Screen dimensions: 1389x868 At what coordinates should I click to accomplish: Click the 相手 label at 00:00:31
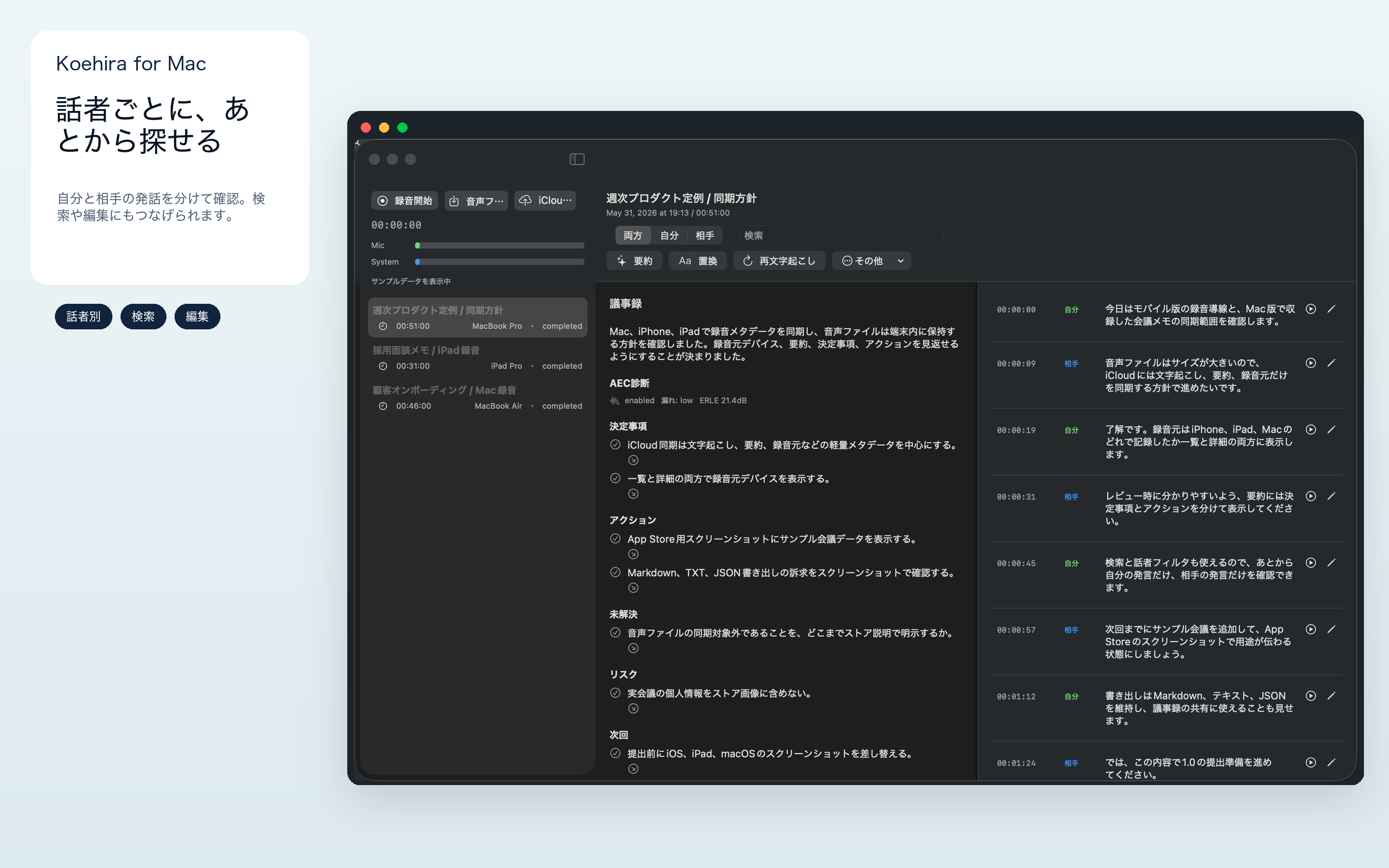(x=1071, y=497)
